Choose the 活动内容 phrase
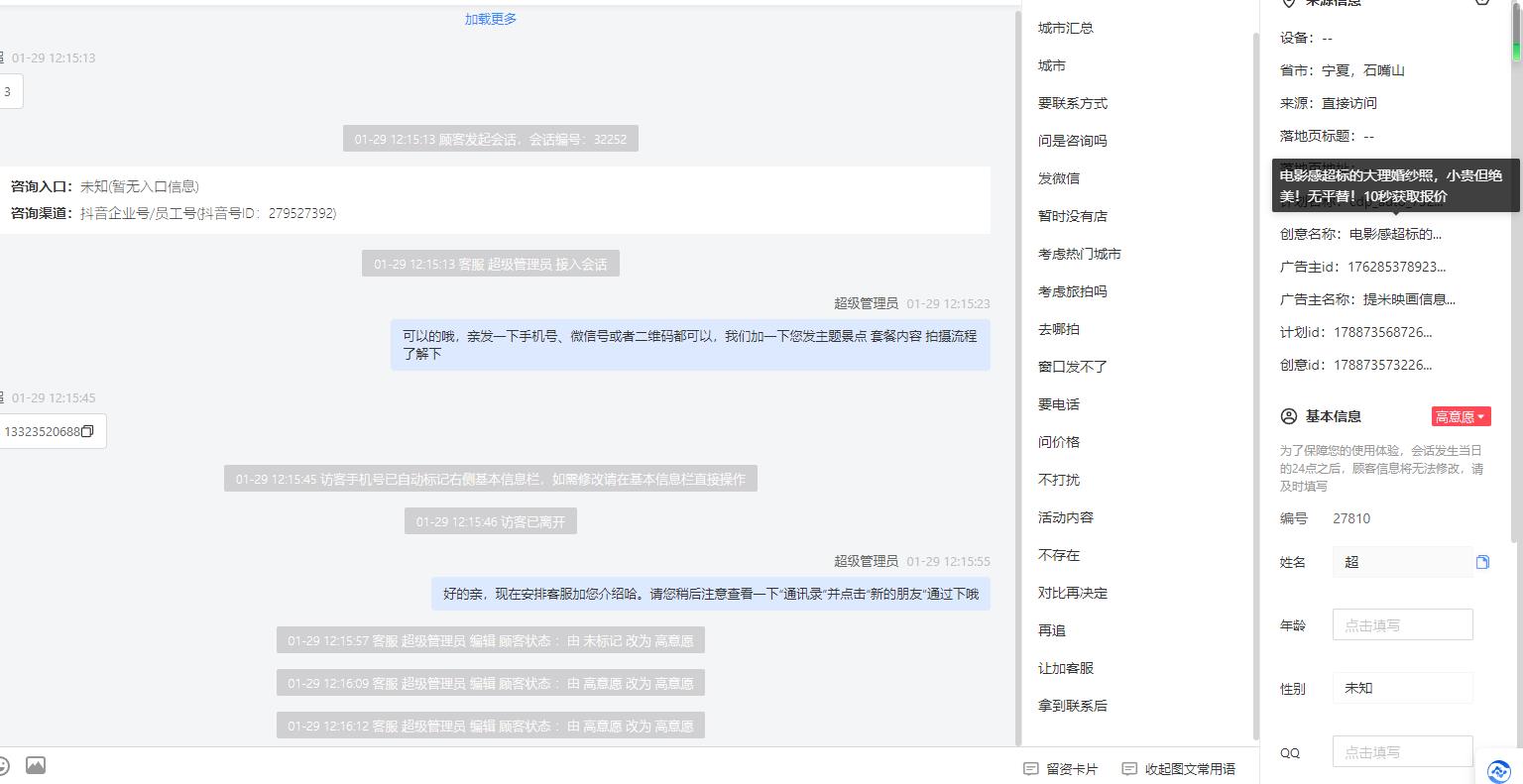Screen dimensions: 1523x784 click(1066, 517)
